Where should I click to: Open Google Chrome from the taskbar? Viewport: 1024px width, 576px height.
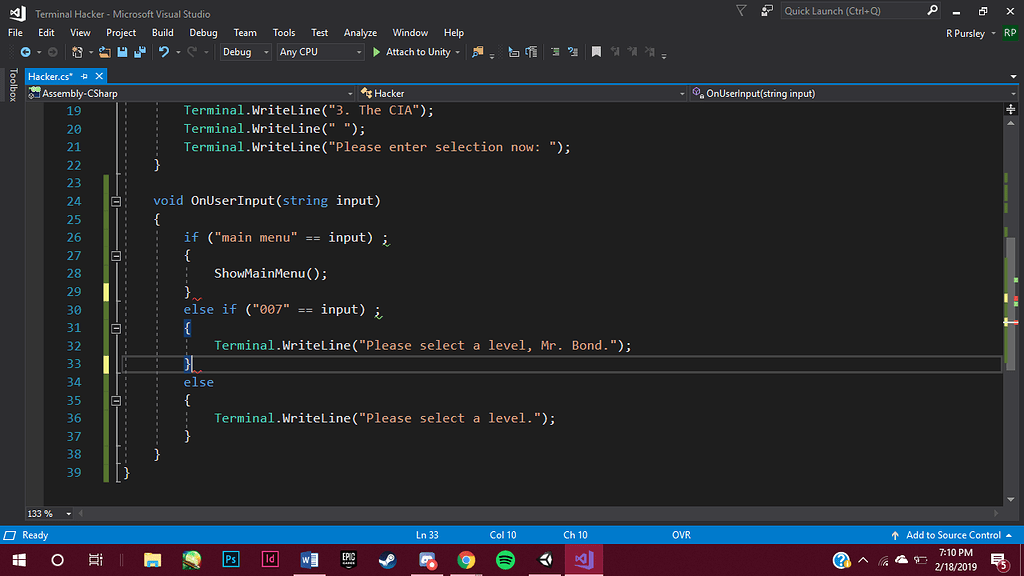[466, 560]
